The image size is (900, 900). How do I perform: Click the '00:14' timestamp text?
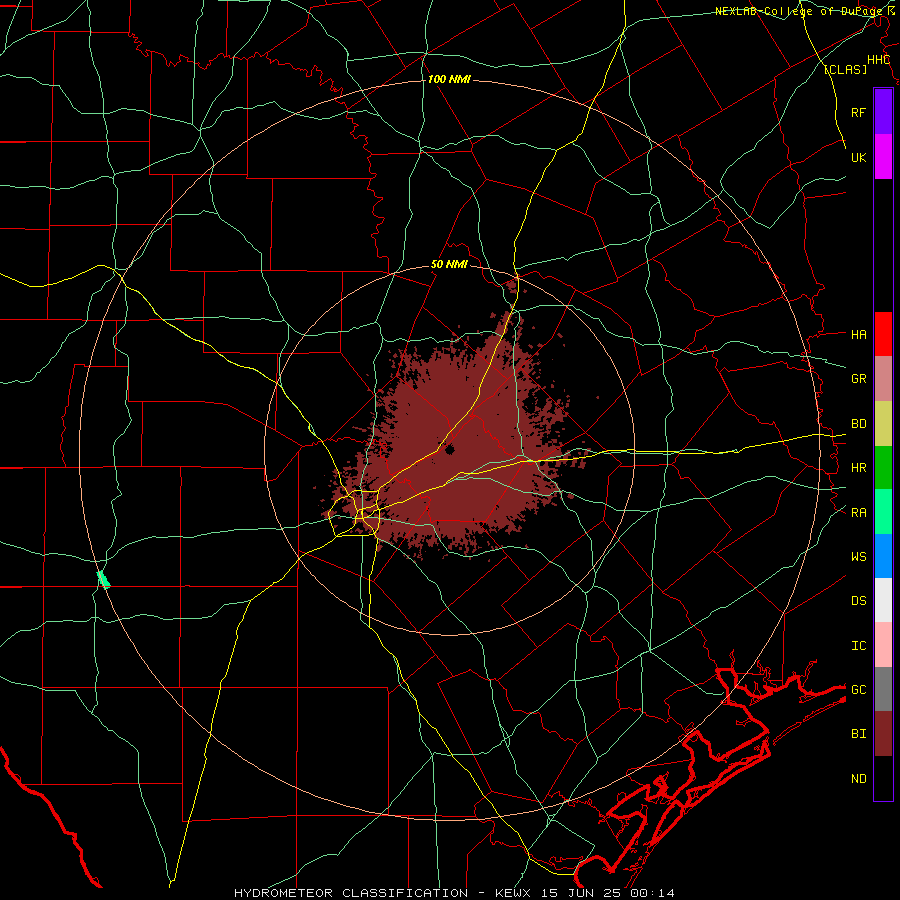click(x=652, y=893)
